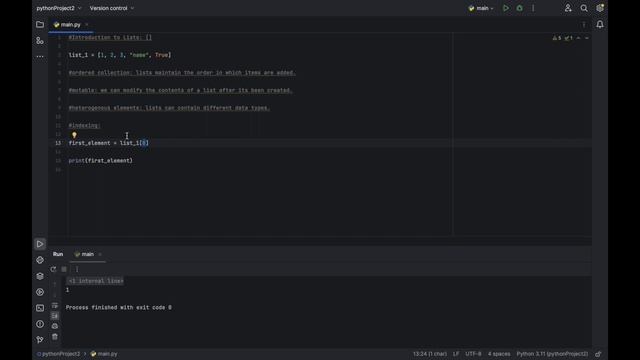Click the #indexing comment line
Viewport: 640px width, 360px height.
(x=84, y=125)
